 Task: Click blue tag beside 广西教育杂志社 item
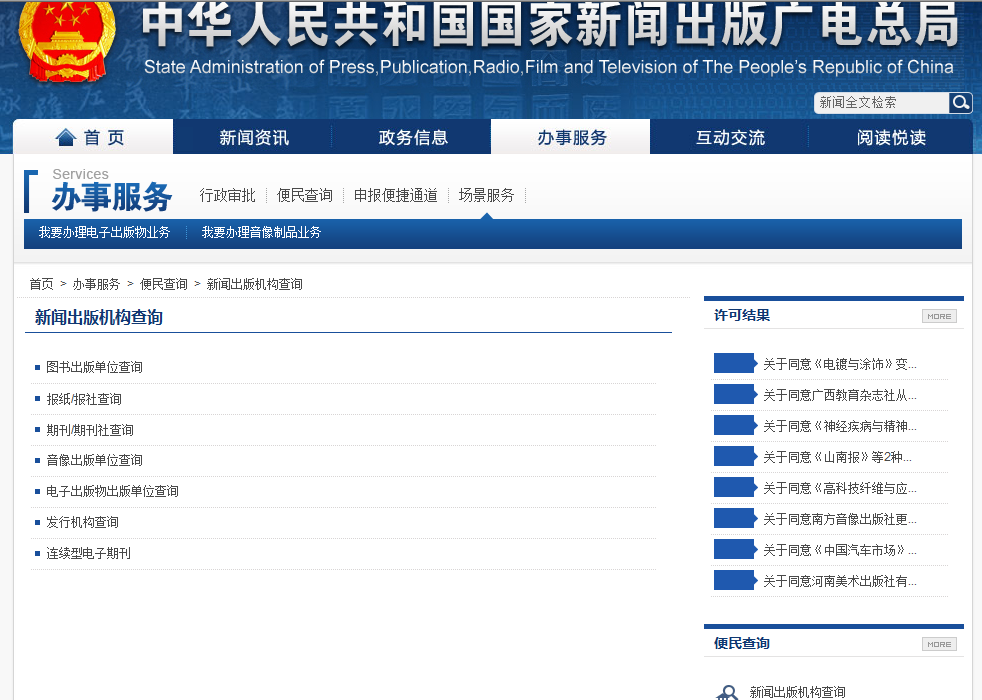click(735, 394)
